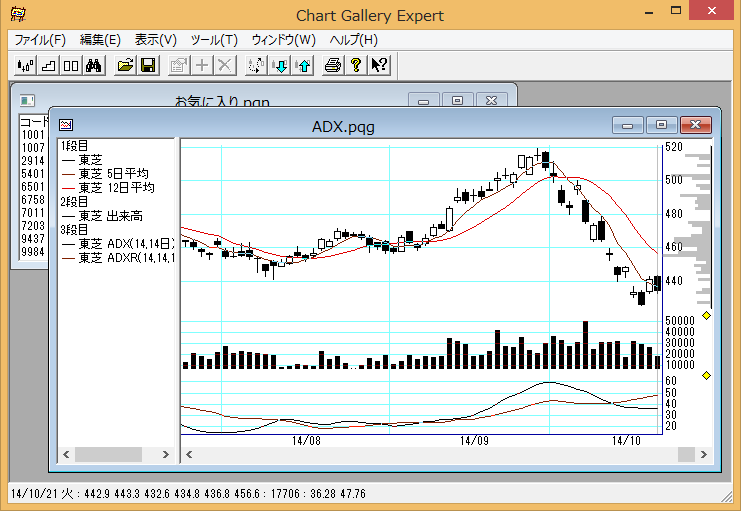741x511 pixels.
Task: Open the ファイル(F) menu
Action: 40,40
